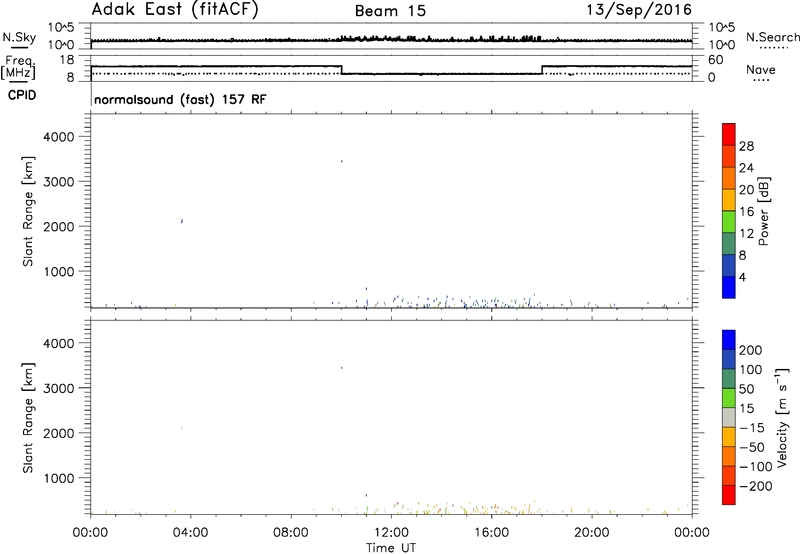Click the red top segment of Power colorbar
Viewport: 800px width, 554px height.
(x=729, y=134)
